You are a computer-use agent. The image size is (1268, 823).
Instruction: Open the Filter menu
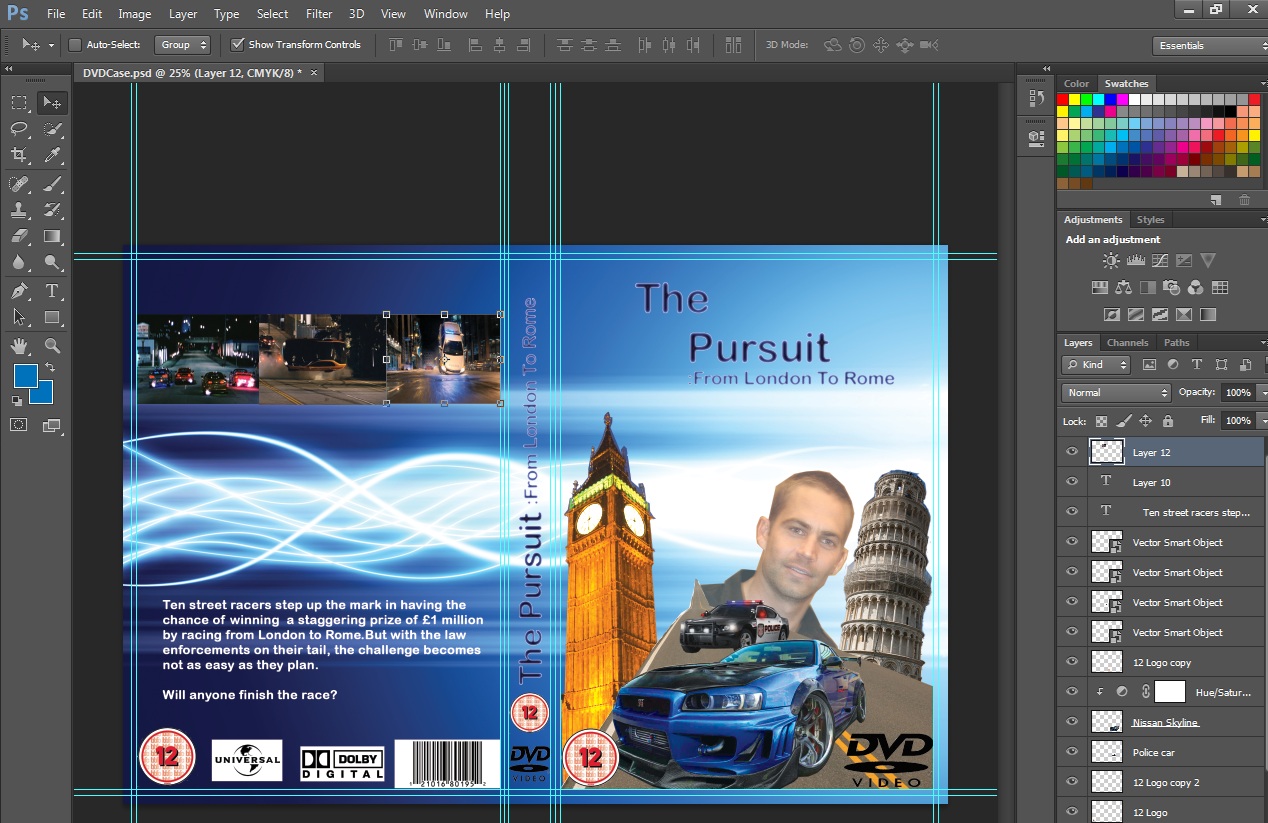point(318,14)
